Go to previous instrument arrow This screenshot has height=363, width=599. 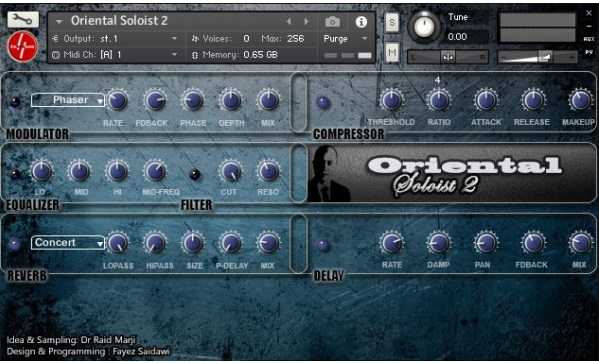[x=289, y=21]
